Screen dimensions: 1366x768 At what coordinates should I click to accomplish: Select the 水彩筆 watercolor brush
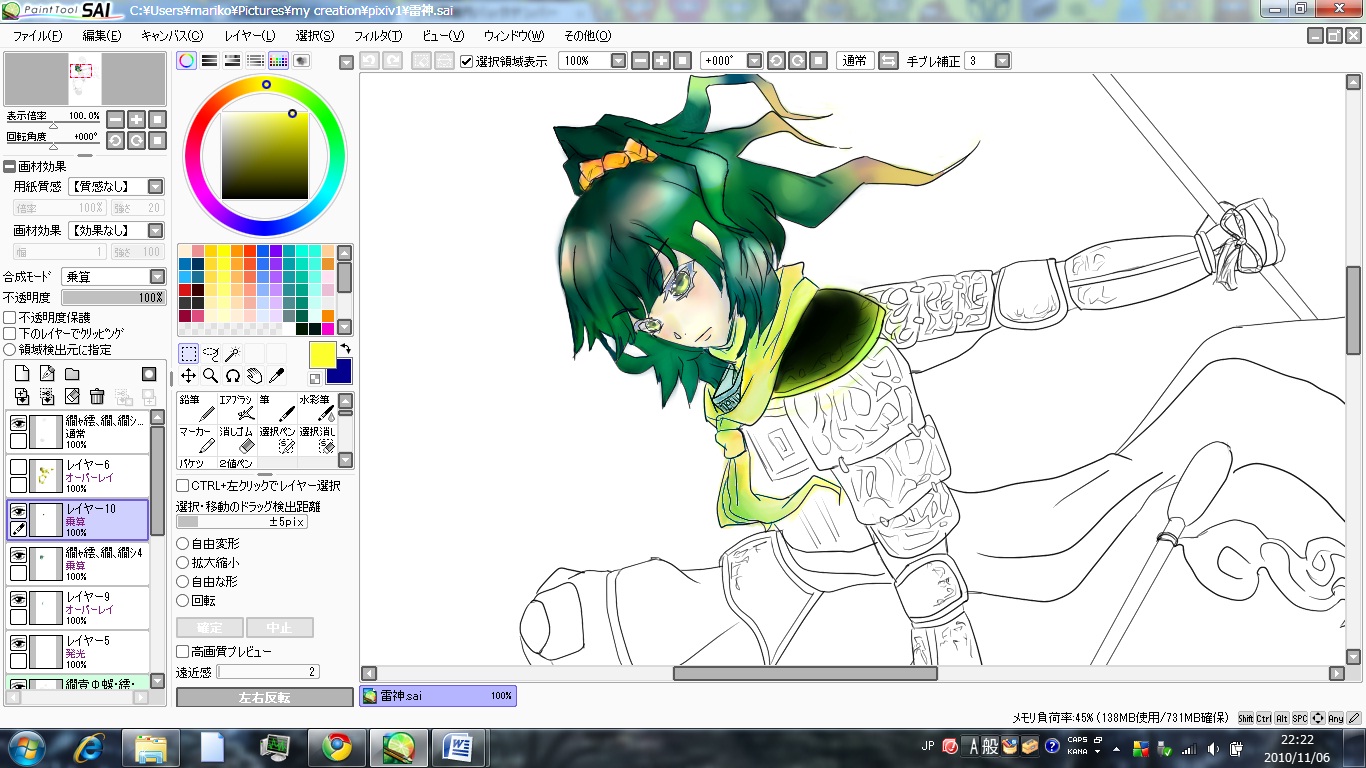pos(317,408)
